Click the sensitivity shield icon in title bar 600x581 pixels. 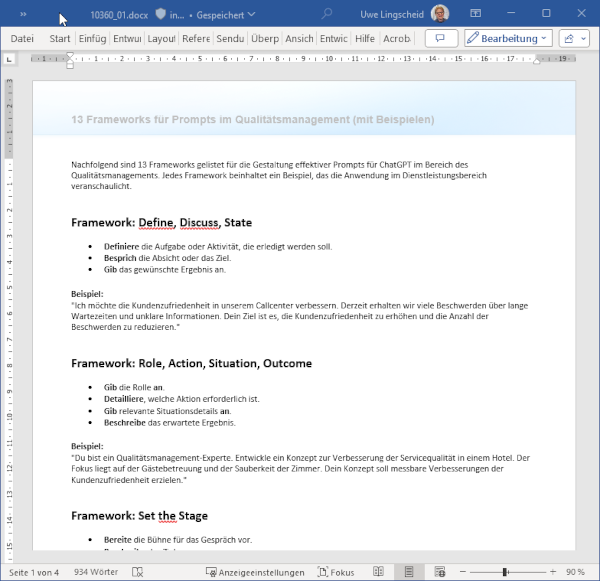pyautogui.click(x=160, y=15)
